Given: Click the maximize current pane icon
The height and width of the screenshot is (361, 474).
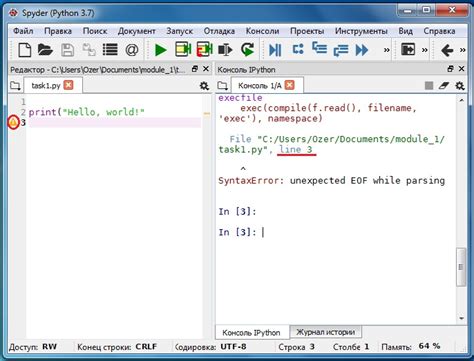Looking at the screenshot, I should point(408,49).
